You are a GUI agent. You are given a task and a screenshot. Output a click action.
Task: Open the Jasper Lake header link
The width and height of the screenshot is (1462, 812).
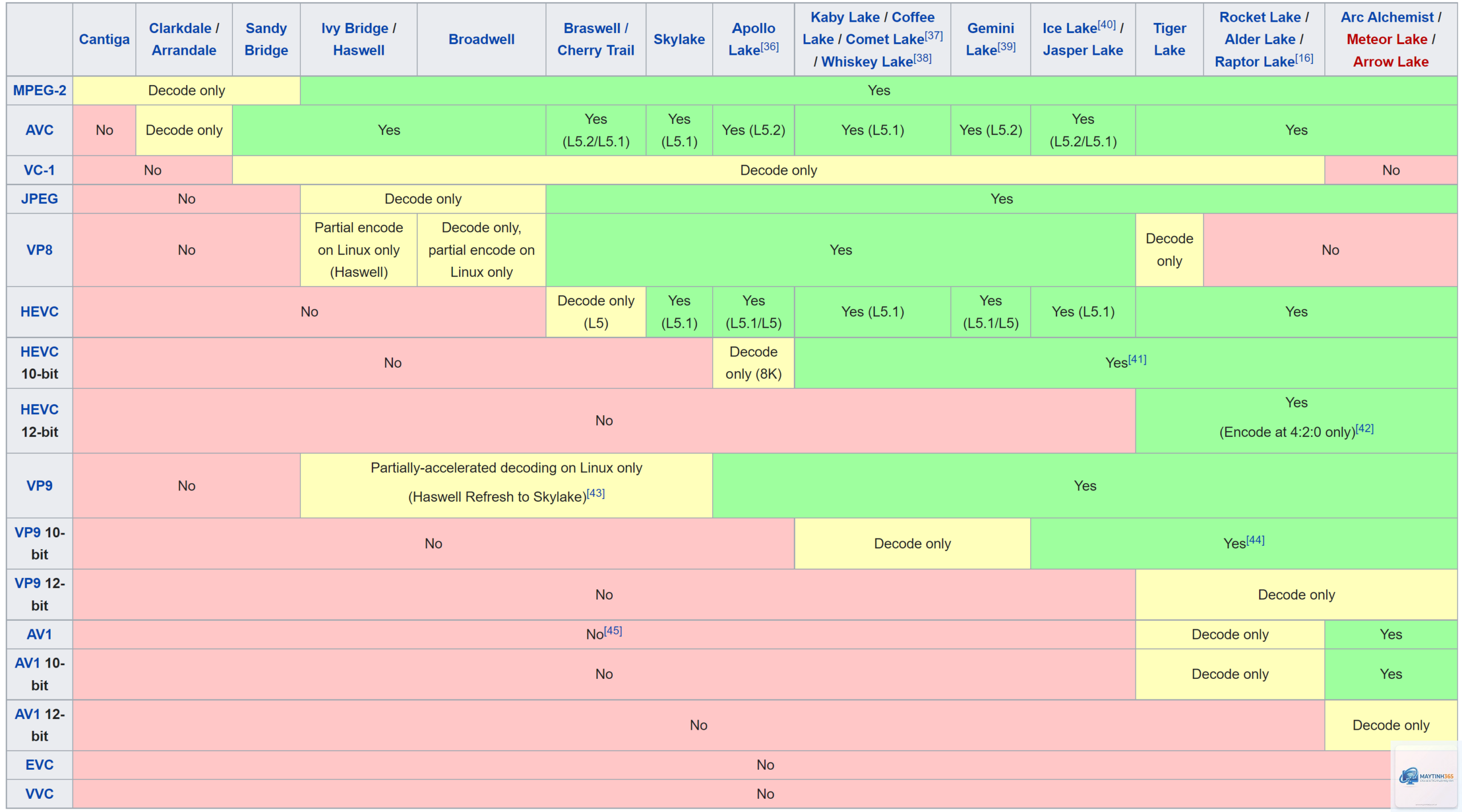(x=1083, y=50)
